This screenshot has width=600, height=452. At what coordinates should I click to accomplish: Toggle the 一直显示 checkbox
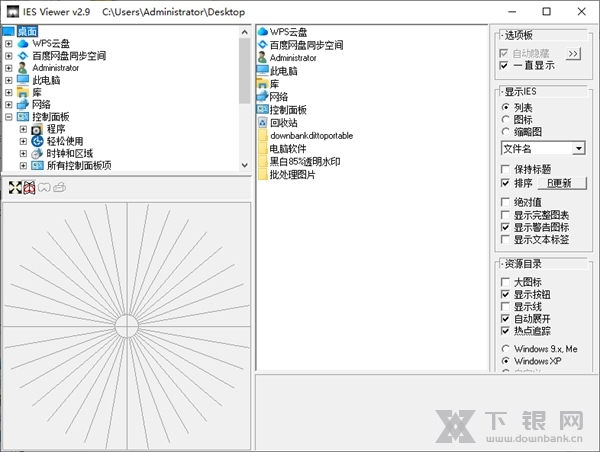pyautogui.click(x=504, y=65)
